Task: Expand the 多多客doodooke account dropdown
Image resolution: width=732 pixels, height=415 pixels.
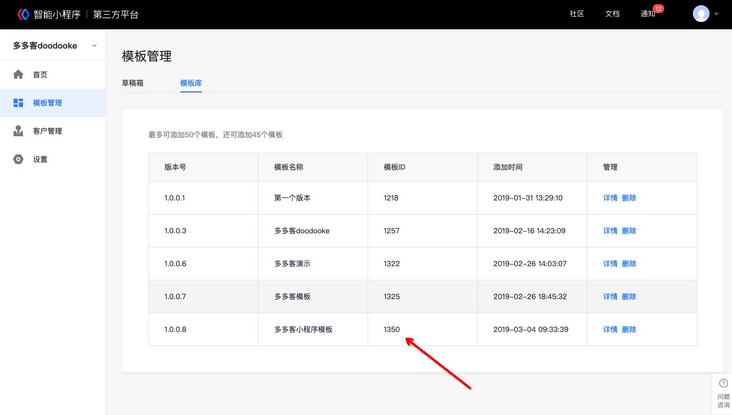Action: point(95,46)
